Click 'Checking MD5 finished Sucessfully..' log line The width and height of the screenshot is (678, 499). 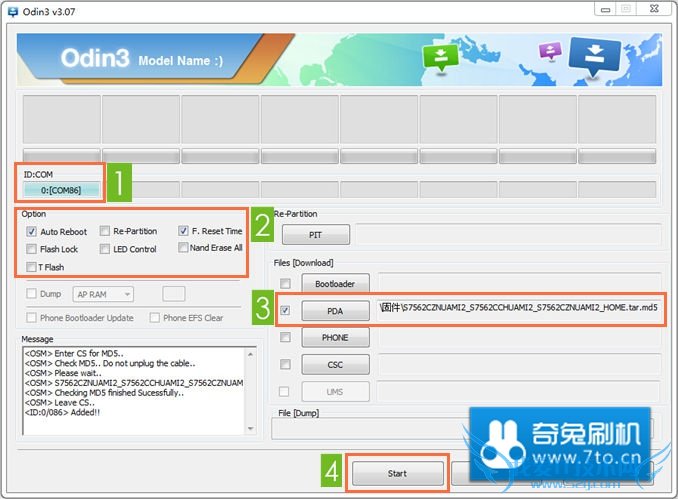[104, 393]
